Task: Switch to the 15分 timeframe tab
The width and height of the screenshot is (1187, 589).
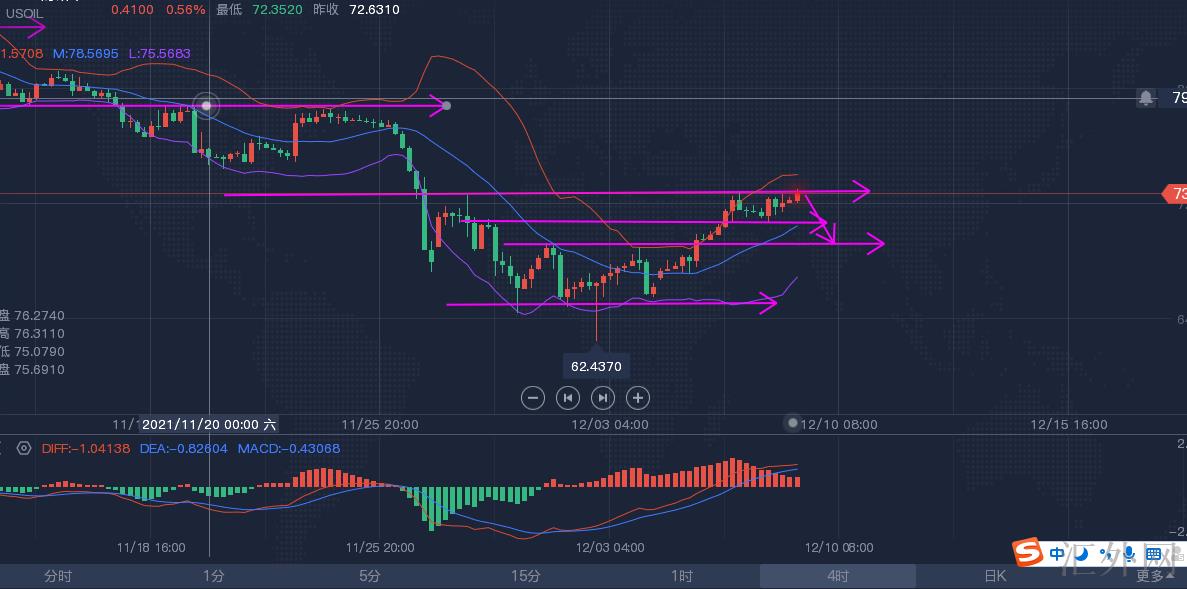Action: [525, 577]
